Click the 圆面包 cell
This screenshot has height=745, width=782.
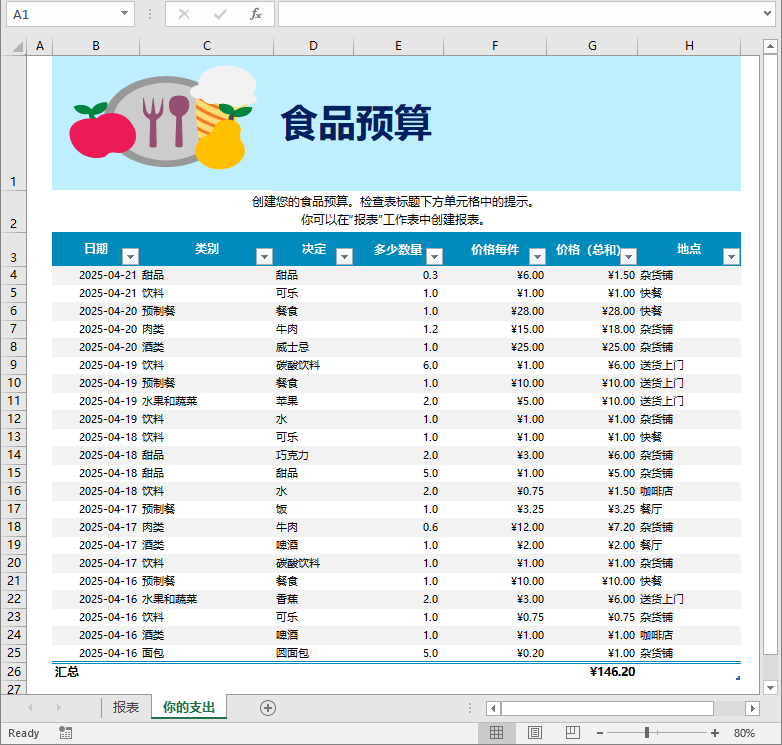click(x=313, y=653)
